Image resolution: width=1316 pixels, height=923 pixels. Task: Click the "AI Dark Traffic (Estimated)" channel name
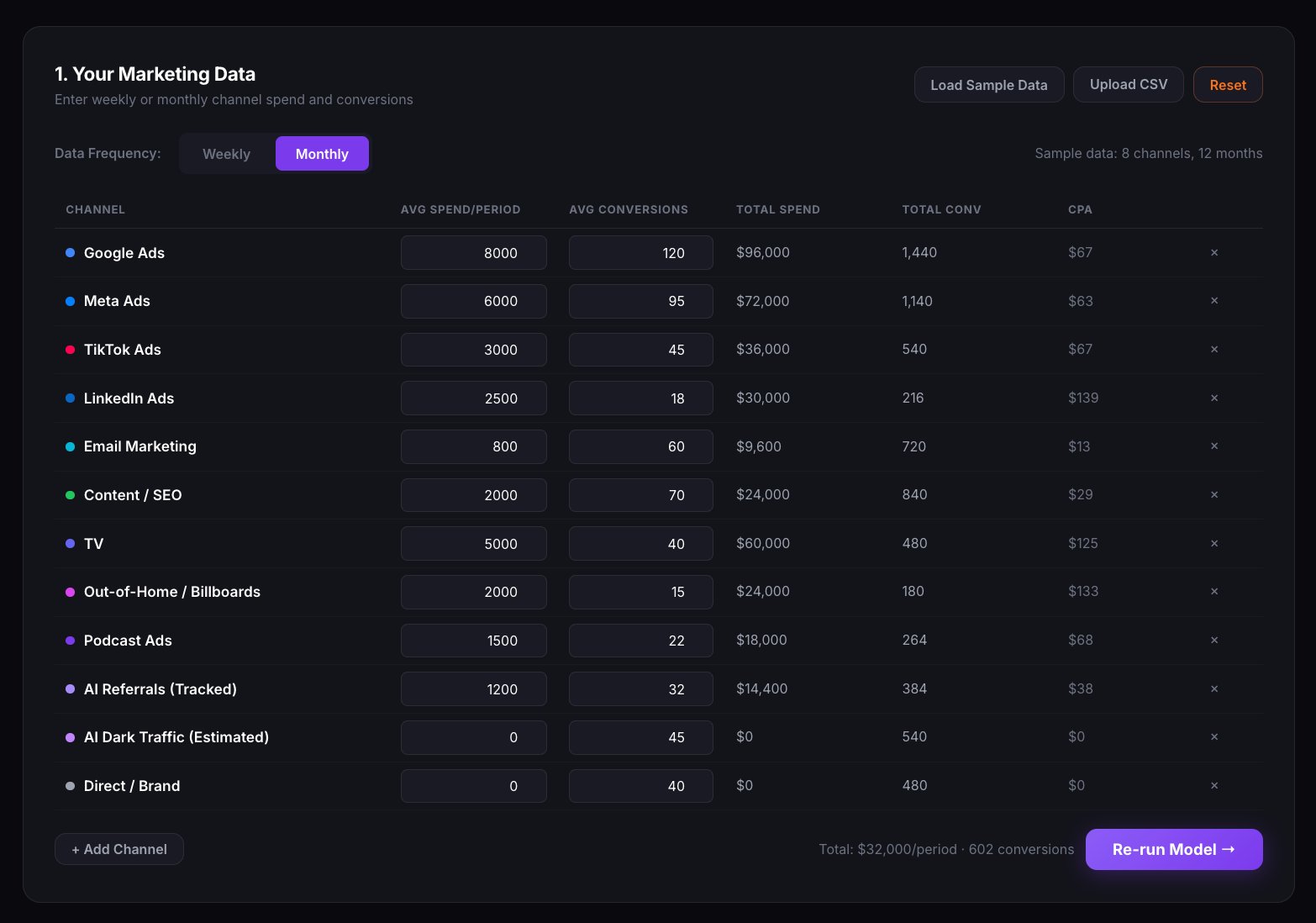tap(176, 737)
